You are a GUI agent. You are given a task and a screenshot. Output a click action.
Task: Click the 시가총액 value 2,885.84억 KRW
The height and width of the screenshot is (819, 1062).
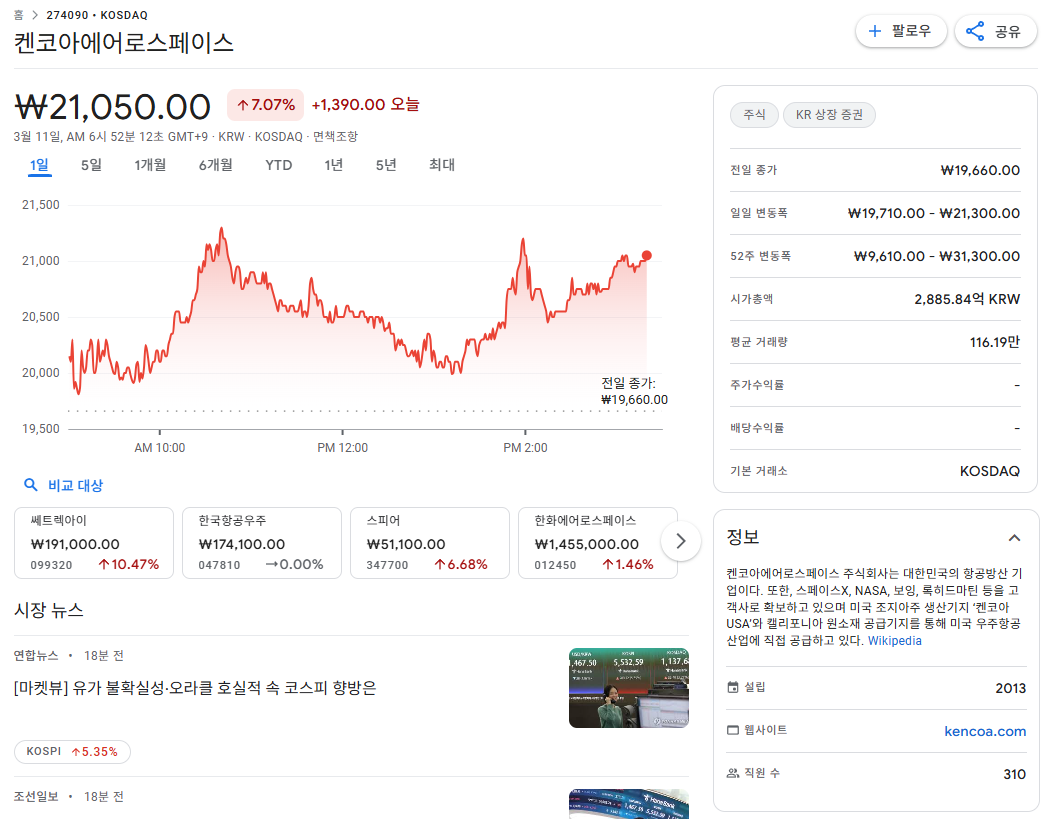(x=967, y=299)
